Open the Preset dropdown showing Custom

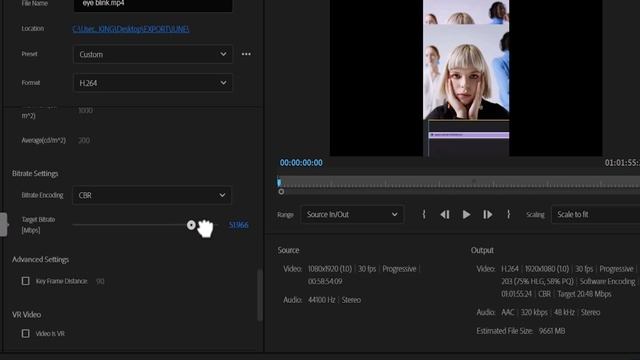click(x=153, y=54)
